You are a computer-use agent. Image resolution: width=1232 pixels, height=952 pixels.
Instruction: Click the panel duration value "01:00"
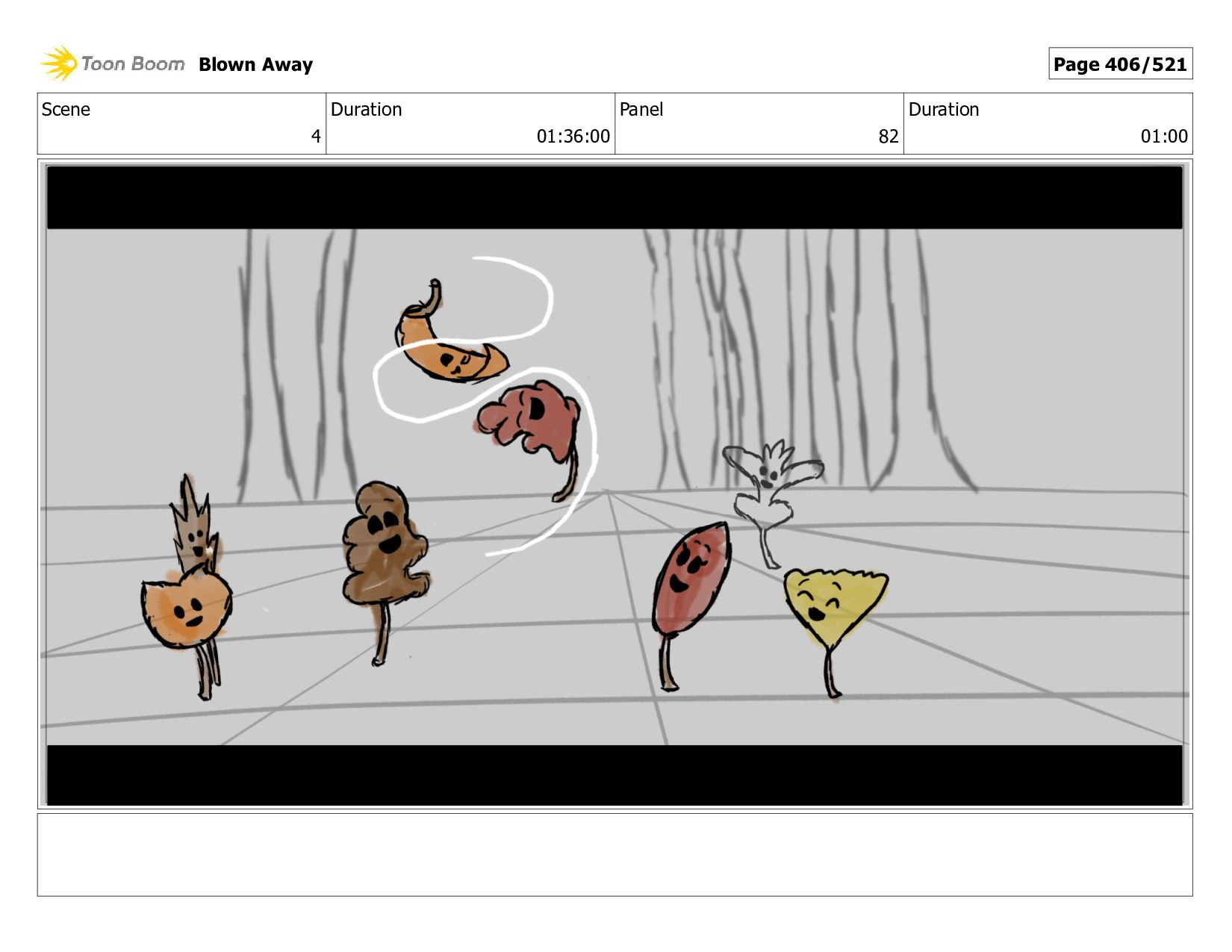click(1163, 137)
